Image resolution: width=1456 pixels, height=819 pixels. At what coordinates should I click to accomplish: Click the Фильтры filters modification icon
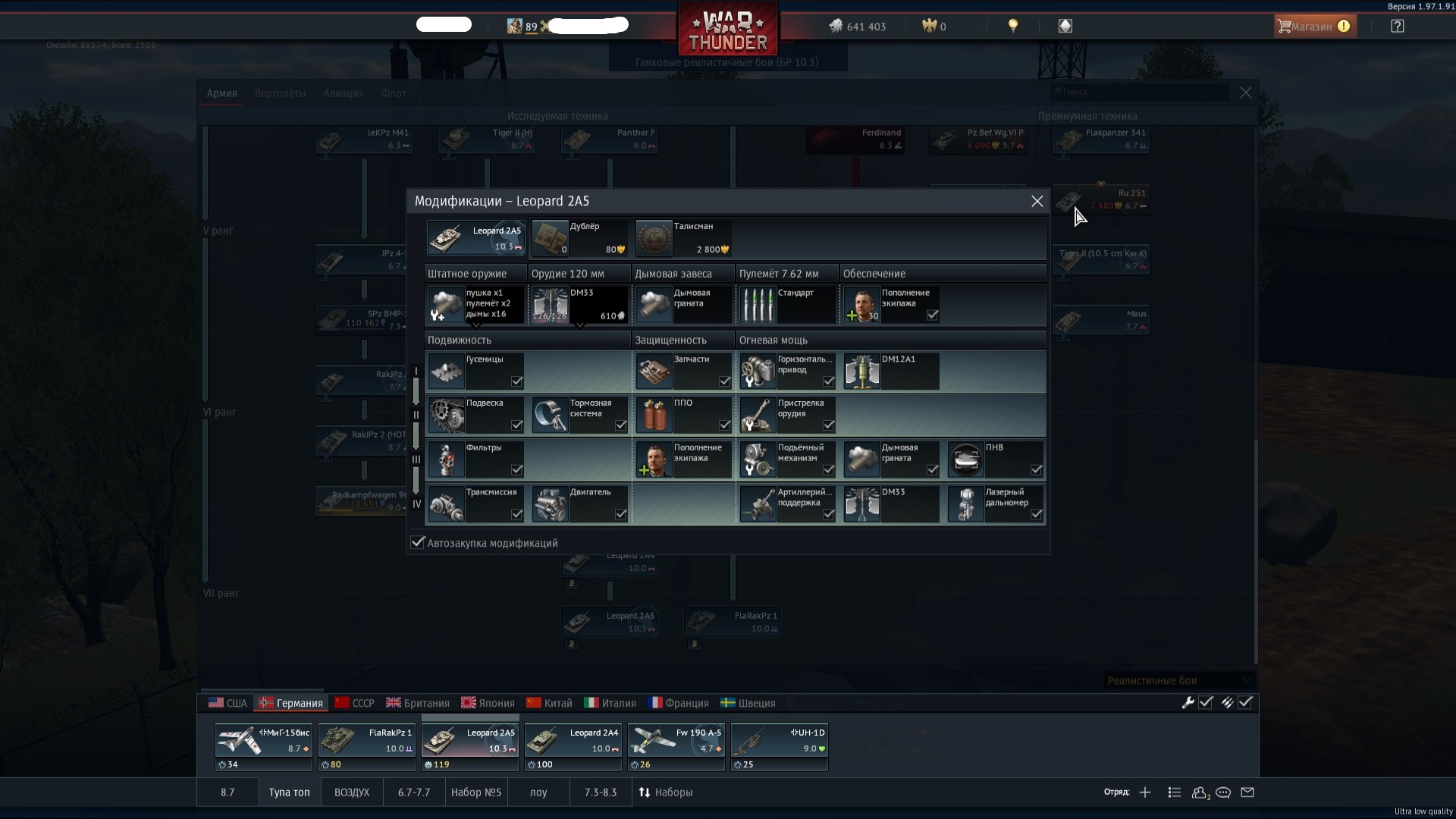point(447,460)
